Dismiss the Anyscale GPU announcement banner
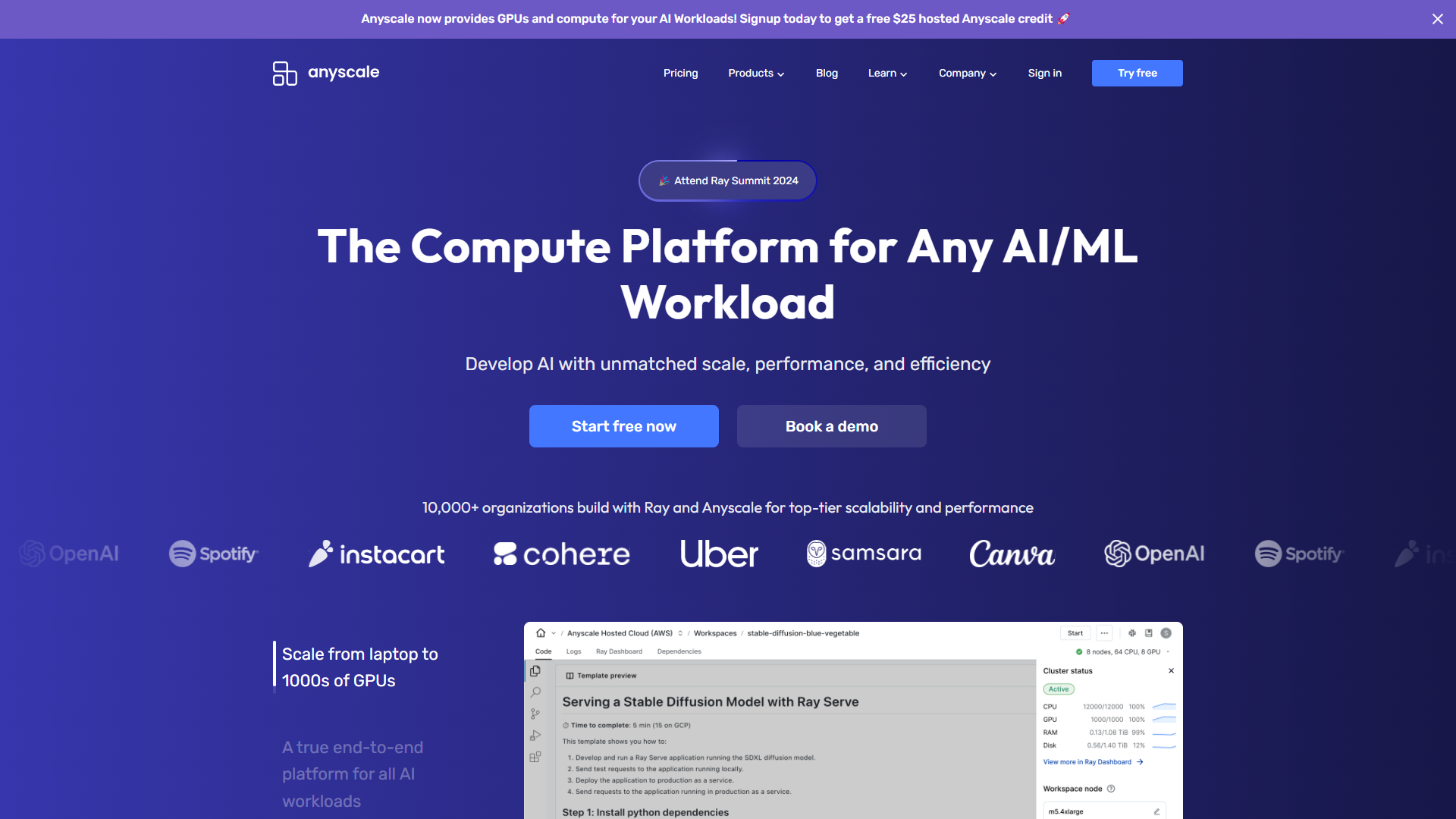1456x819 pixels. 1438,19
